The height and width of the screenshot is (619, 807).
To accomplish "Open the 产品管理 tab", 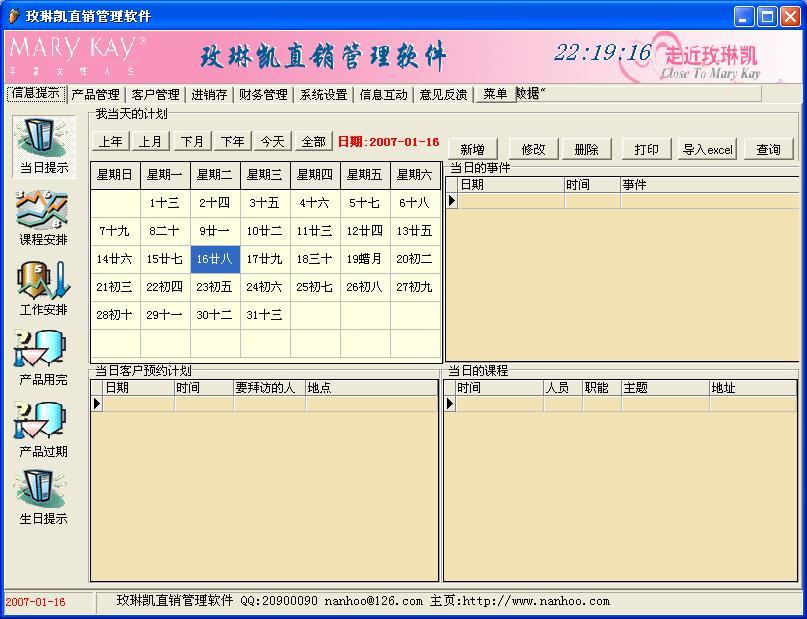I will [95, 95].
